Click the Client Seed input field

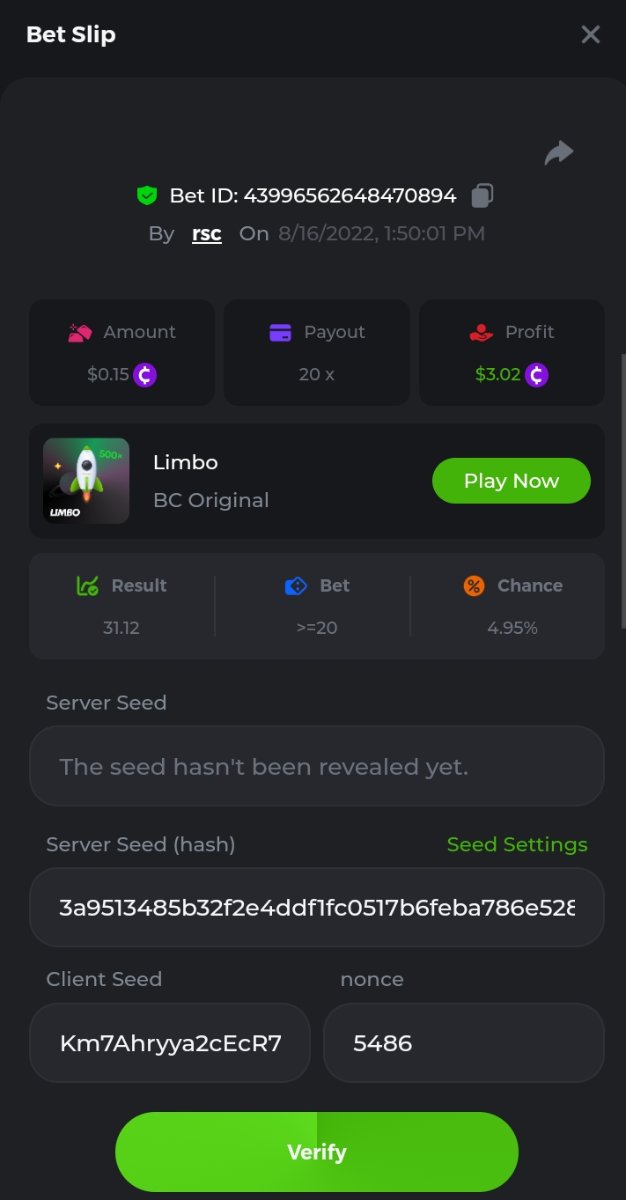pos(170,1043)
